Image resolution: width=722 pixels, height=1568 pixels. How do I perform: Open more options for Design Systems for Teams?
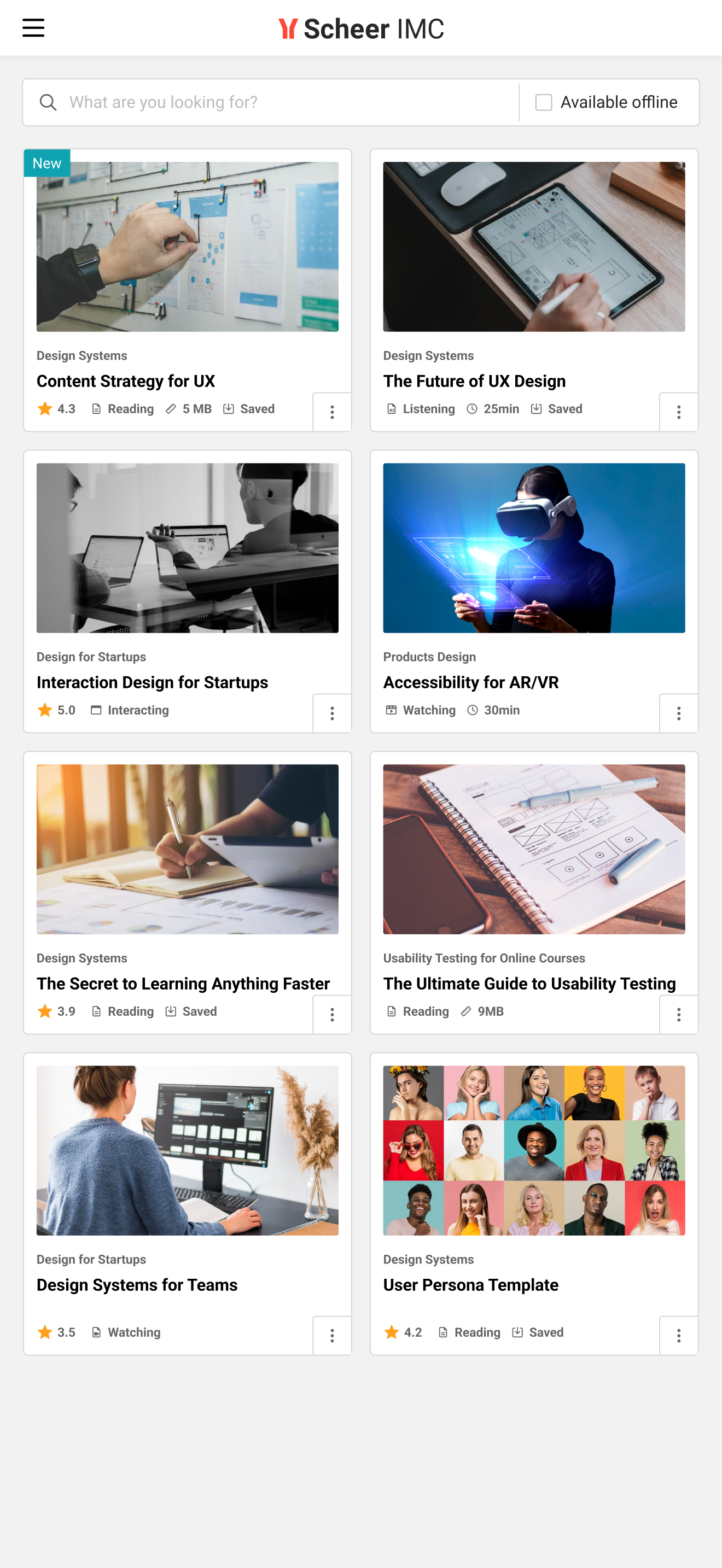[x=332, y=1336]
